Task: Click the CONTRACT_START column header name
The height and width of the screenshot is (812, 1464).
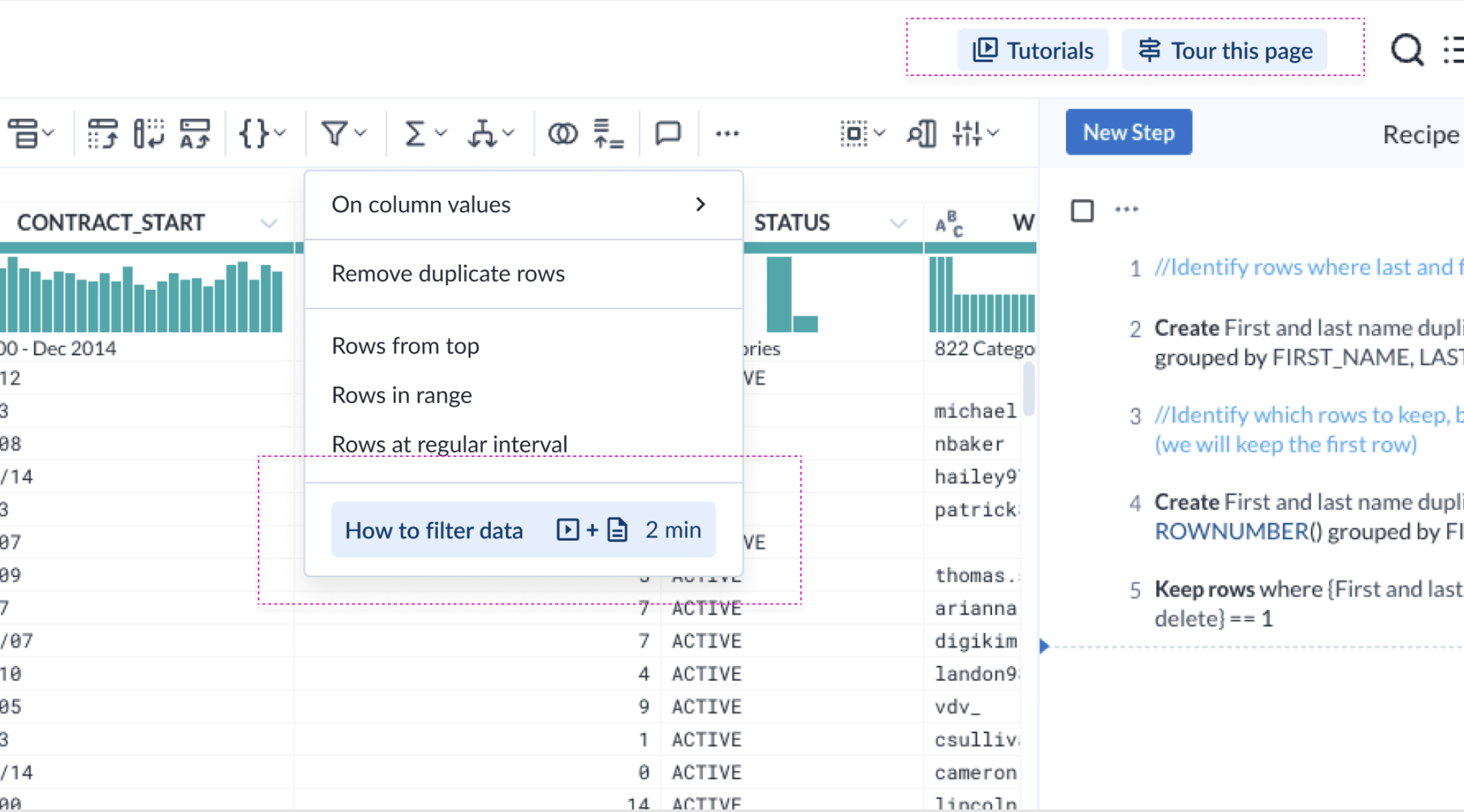Action: 111,223
